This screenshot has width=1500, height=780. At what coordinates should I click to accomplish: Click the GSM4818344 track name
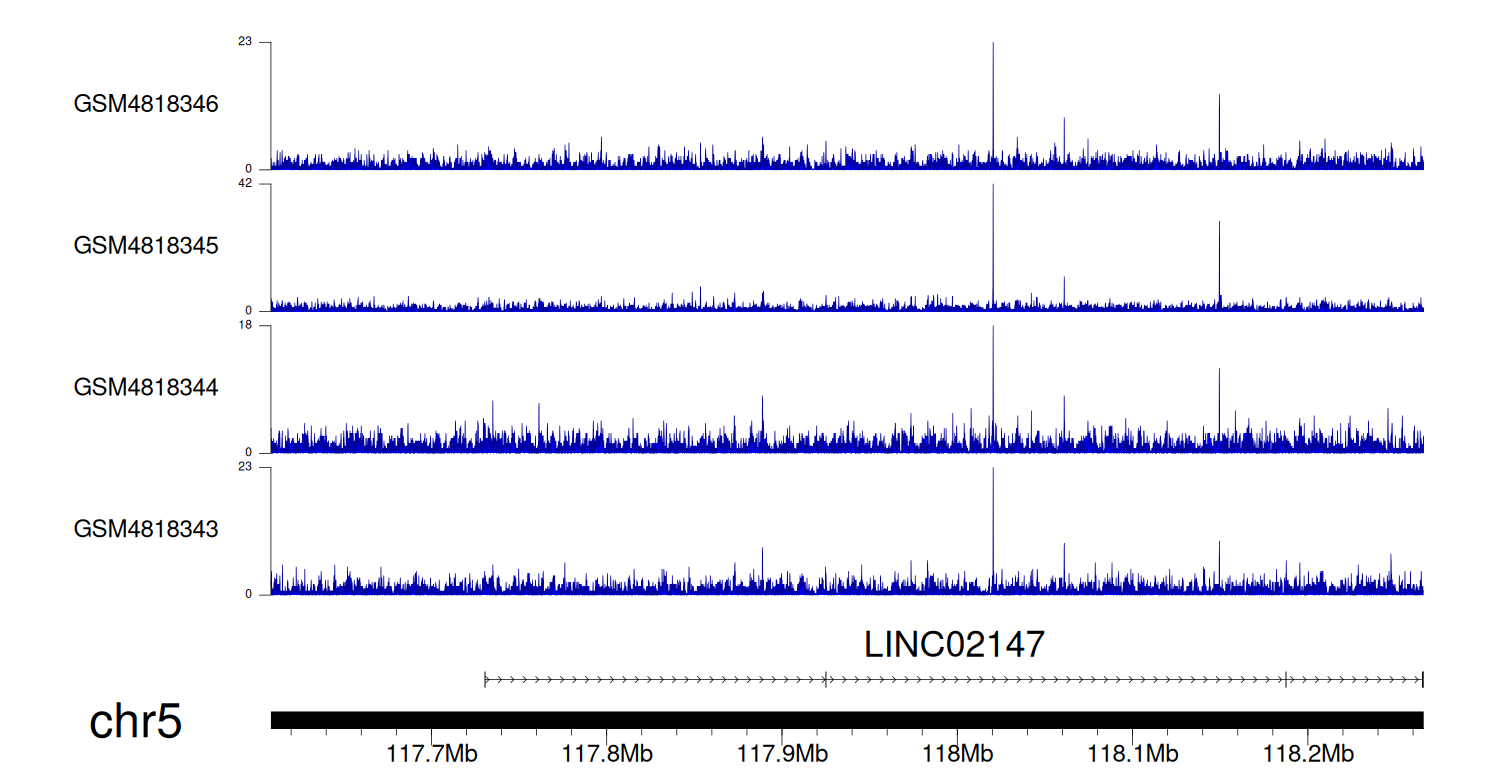pos(146,387)
